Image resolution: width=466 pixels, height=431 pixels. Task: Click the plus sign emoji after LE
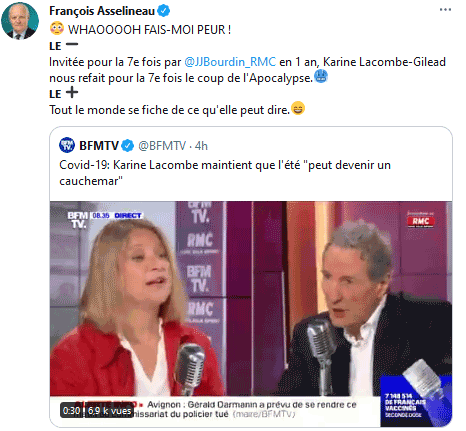click(72, 92)
